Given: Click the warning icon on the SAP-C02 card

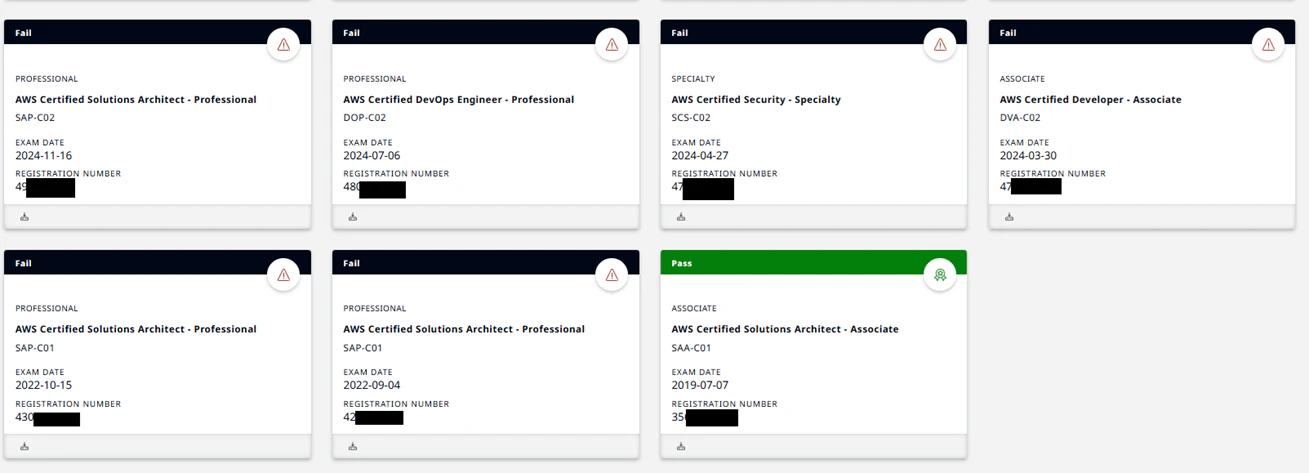Looking at the screenshot, I should [284, 45].
